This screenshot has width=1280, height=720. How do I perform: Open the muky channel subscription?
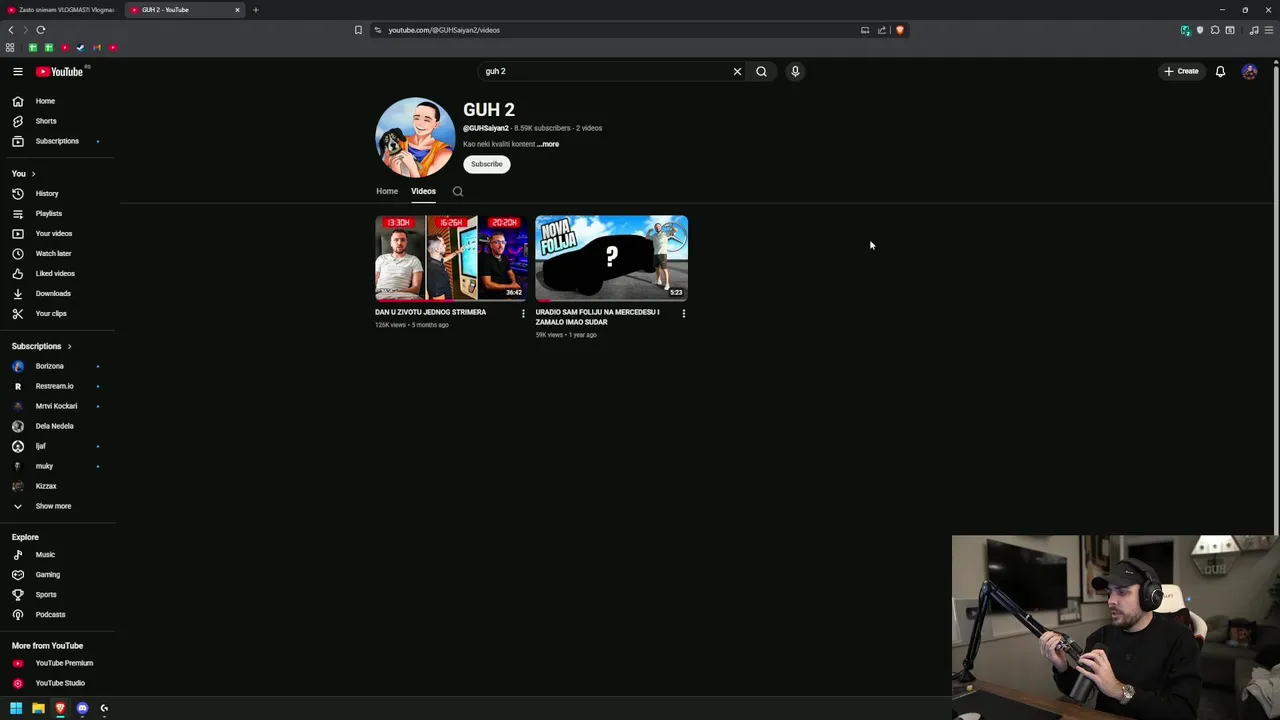[x=57, y=466]
